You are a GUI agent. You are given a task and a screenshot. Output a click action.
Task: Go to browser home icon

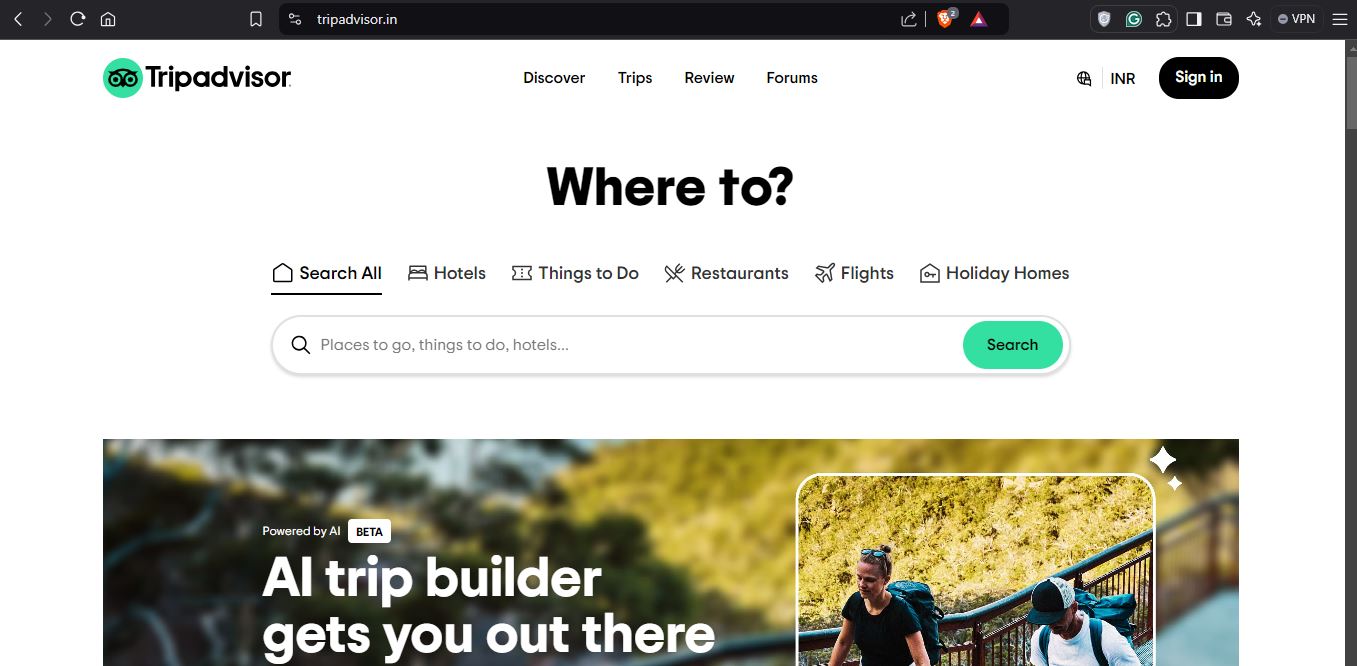(108, 19)
